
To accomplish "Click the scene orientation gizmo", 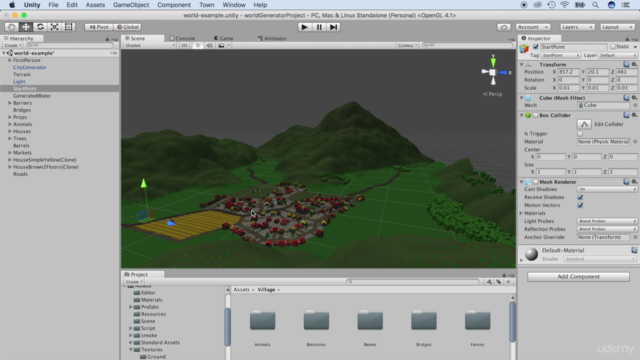I will click(493, 72).
